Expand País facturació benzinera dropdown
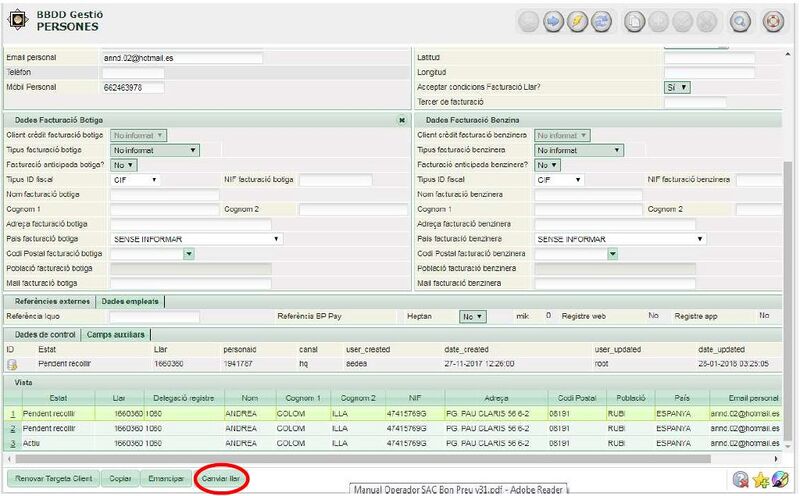800x496 pixels. (614, 240)
